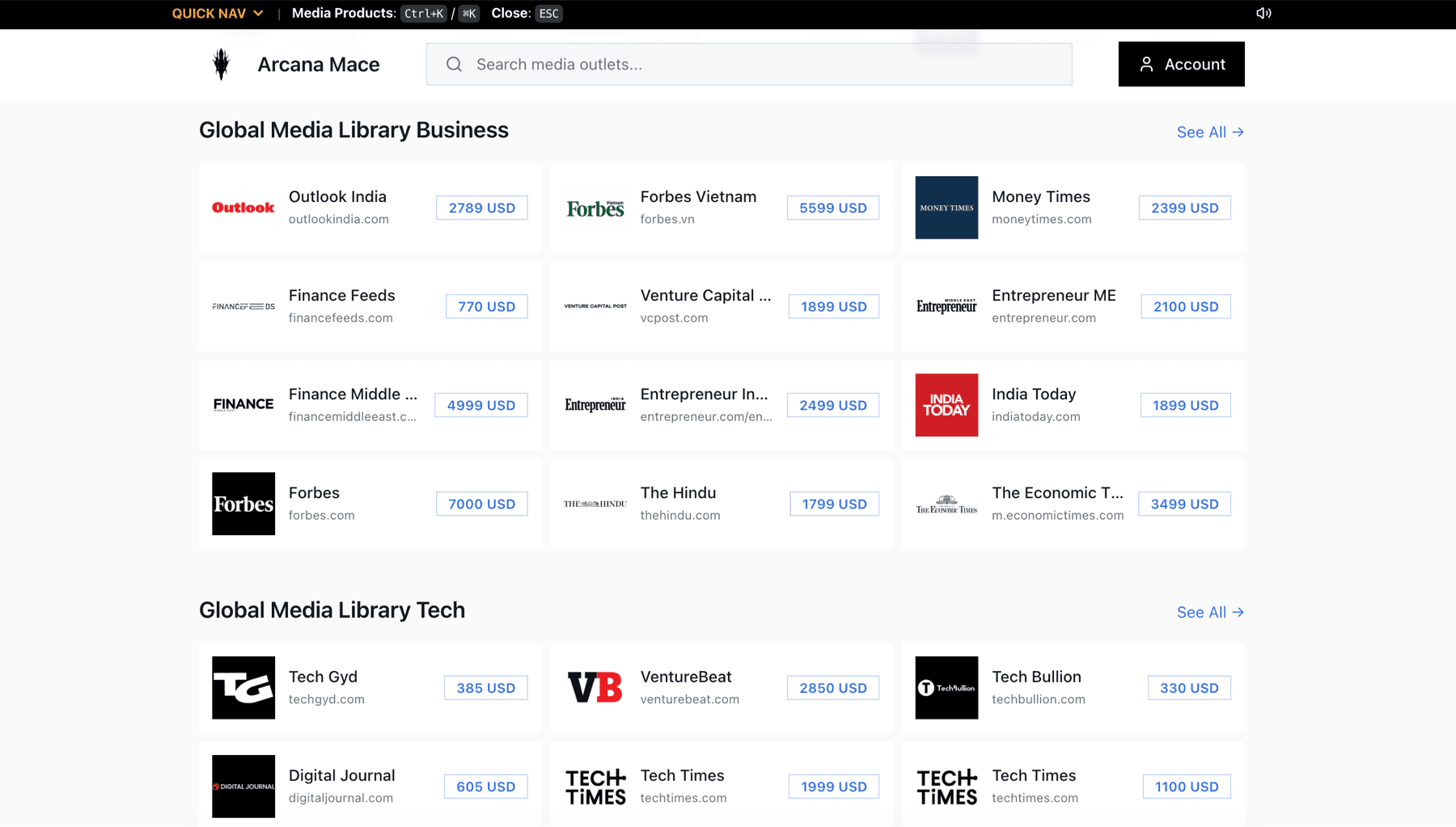Open the VentureBeat listing title
The height and width of the screenshot is (827, 1456).
pos(686,677)
